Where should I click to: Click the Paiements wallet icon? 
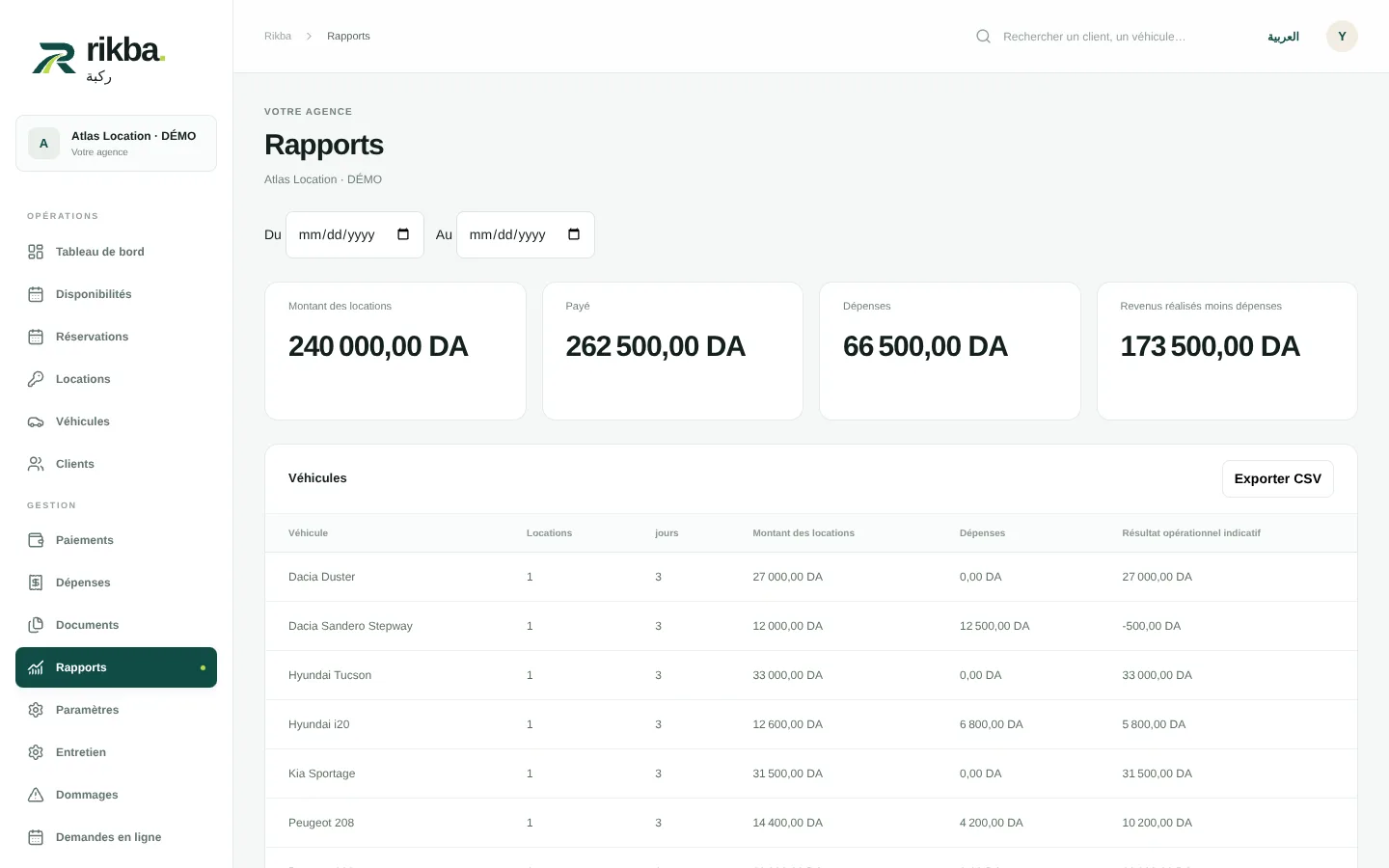36,540
